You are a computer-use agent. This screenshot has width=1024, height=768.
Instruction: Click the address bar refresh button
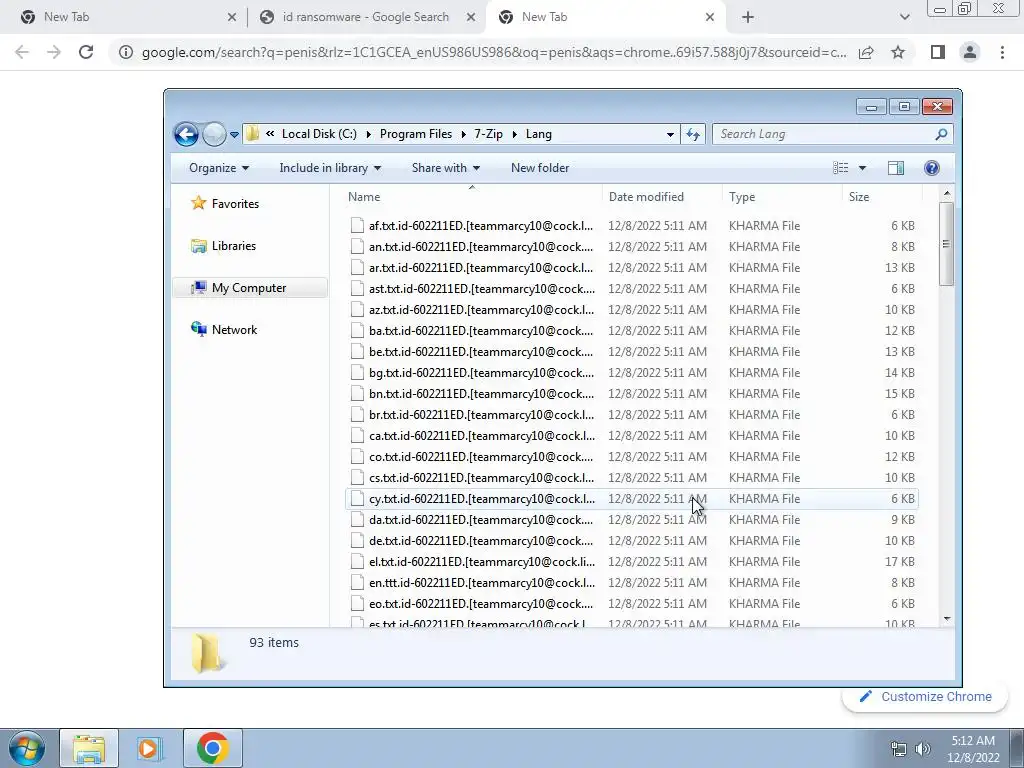pos(693,135)
